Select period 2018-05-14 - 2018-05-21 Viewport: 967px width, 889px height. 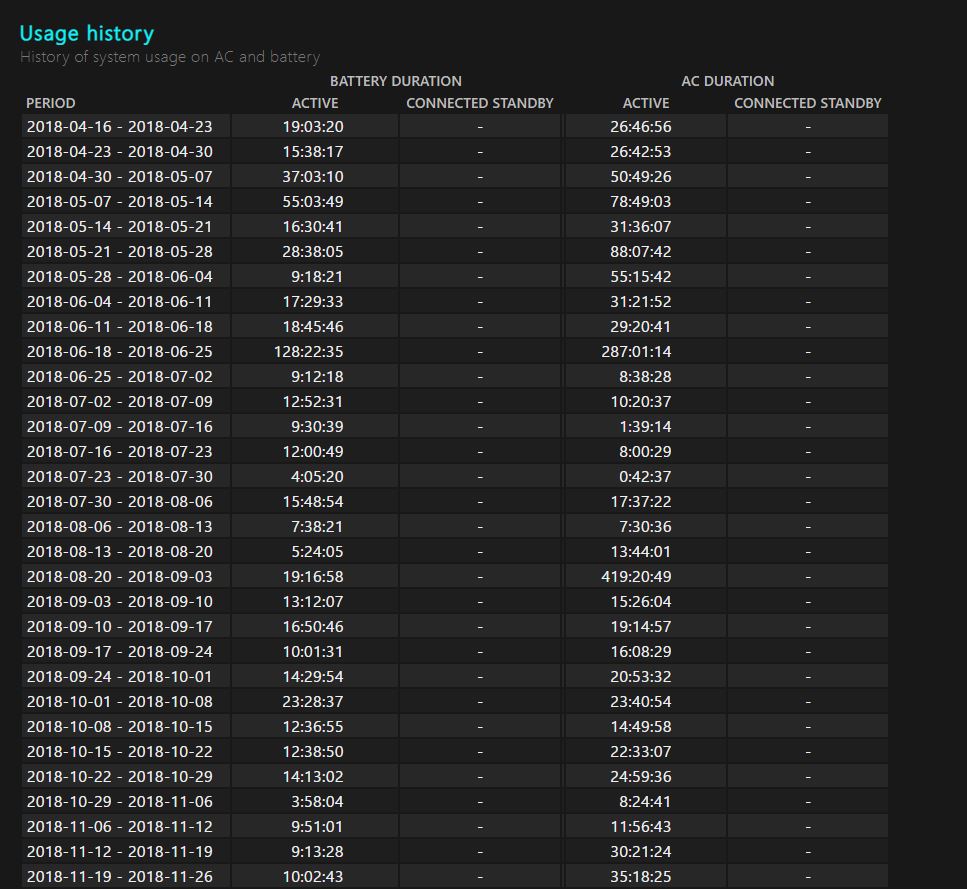(x=120, y=226)
